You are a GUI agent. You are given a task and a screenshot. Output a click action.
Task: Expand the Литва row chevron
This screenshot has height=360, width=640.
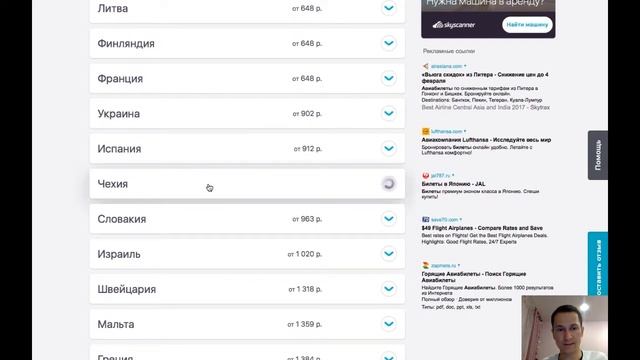(389, 8)
